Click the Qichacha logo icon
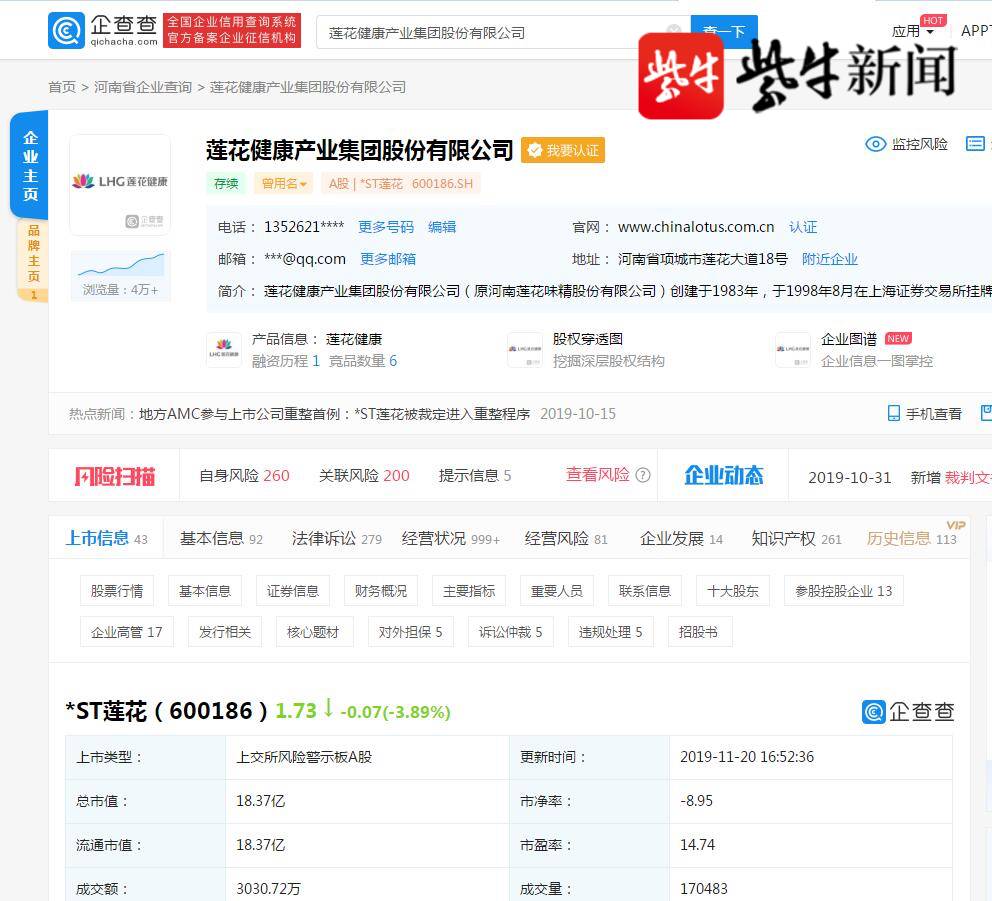 pyautogui.click(x=66, y=30)
